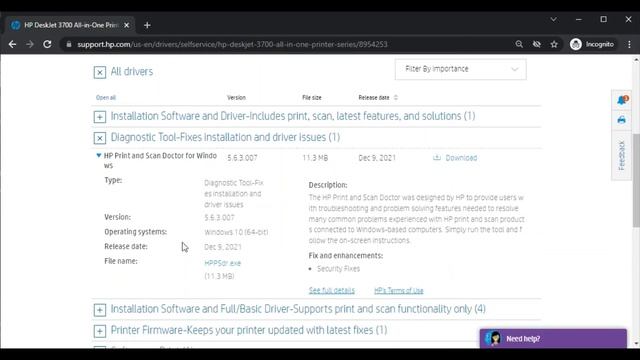Screen dimensions: 640x360
Task: Click the Version column header
Action: point(236,98)
